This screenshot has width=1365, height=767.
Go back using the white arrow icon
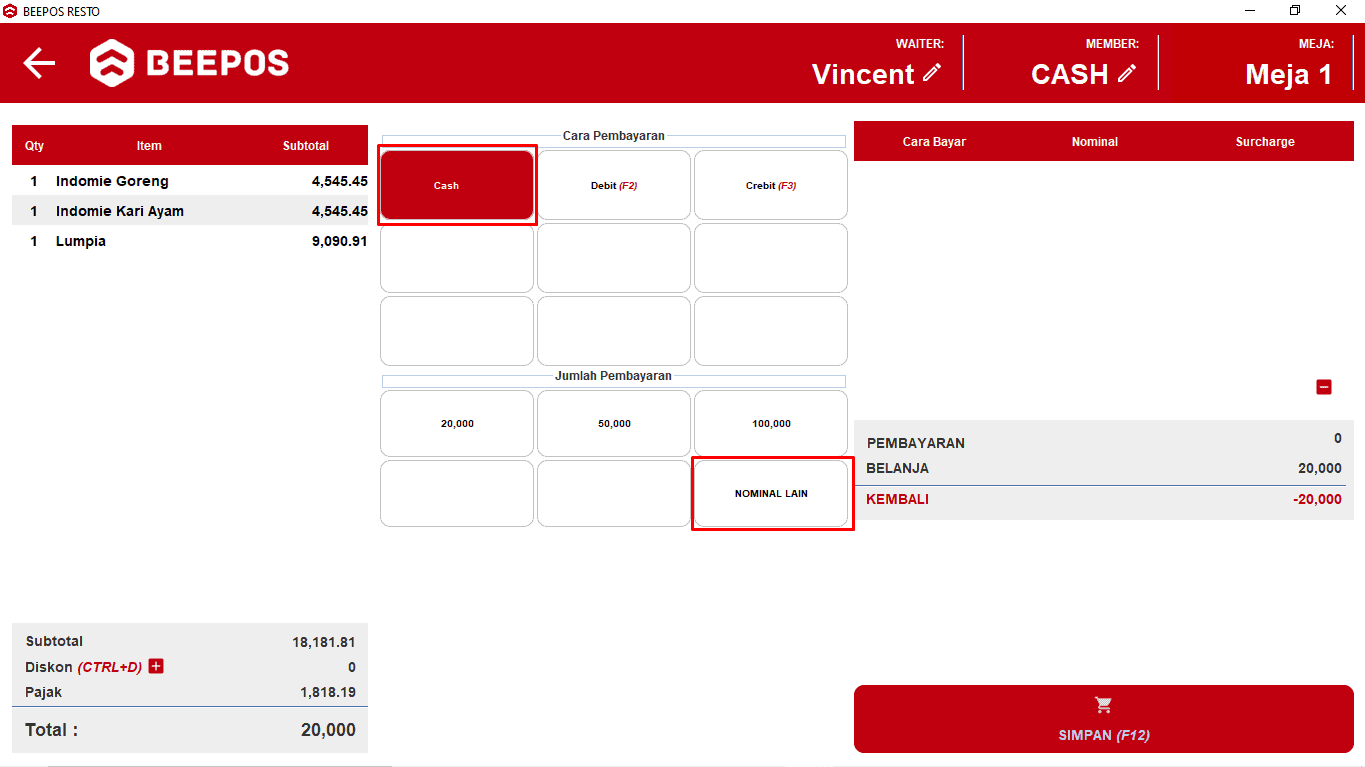(39, 63)
